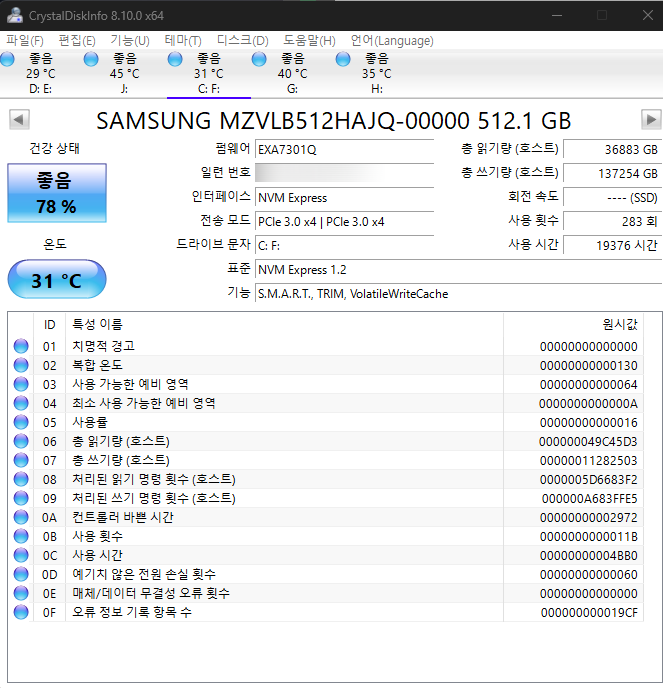This screenshot has width=663, height=688.
Task: Click the 건강 상태 label
Action: click(x=54, y=148)
